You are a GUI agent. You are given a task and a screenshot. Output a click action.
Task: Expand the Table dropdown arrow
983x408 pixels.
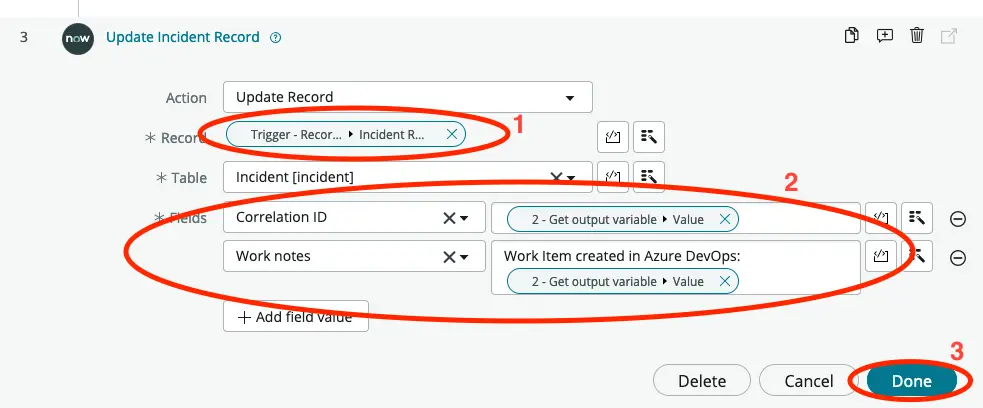570,179
